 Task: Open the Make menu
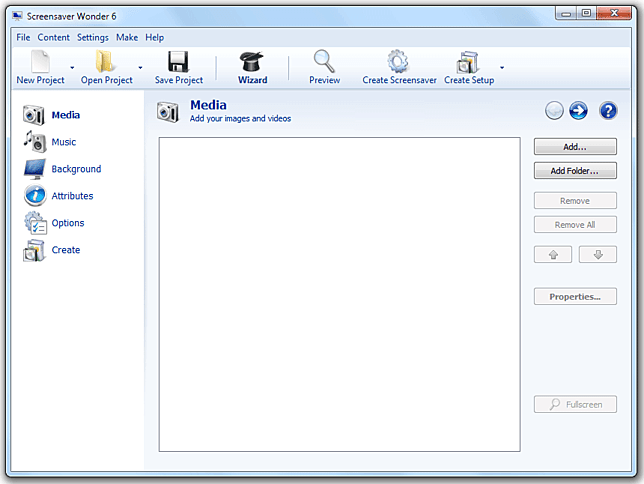pyautogui.click(x=127, y=37)
